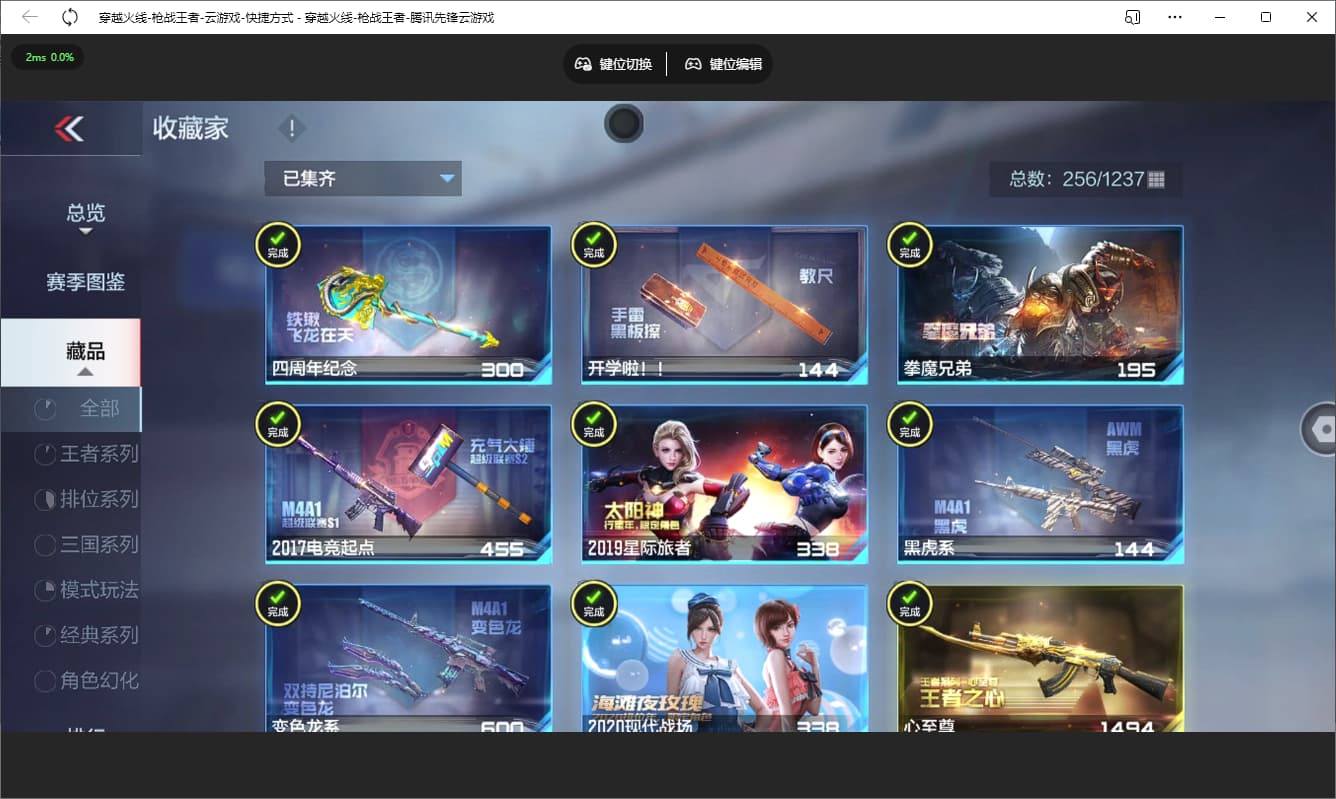
Task: Click the refresh icon in the title bar
Action: 68,17
